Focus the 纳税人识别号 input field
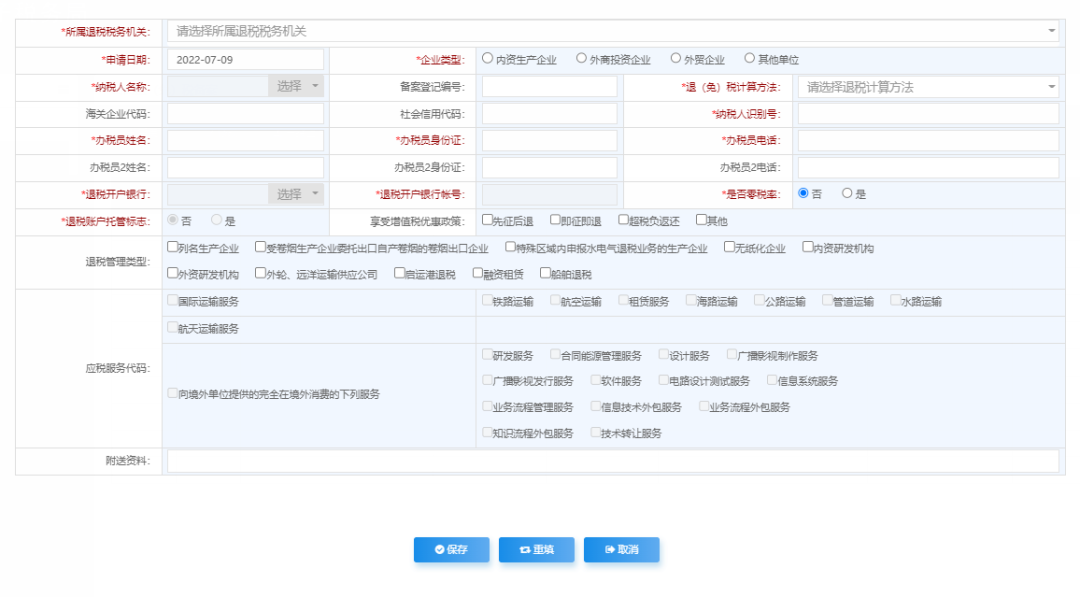Viewport: 1080px width, 597px height. click(x=927, y=114)
